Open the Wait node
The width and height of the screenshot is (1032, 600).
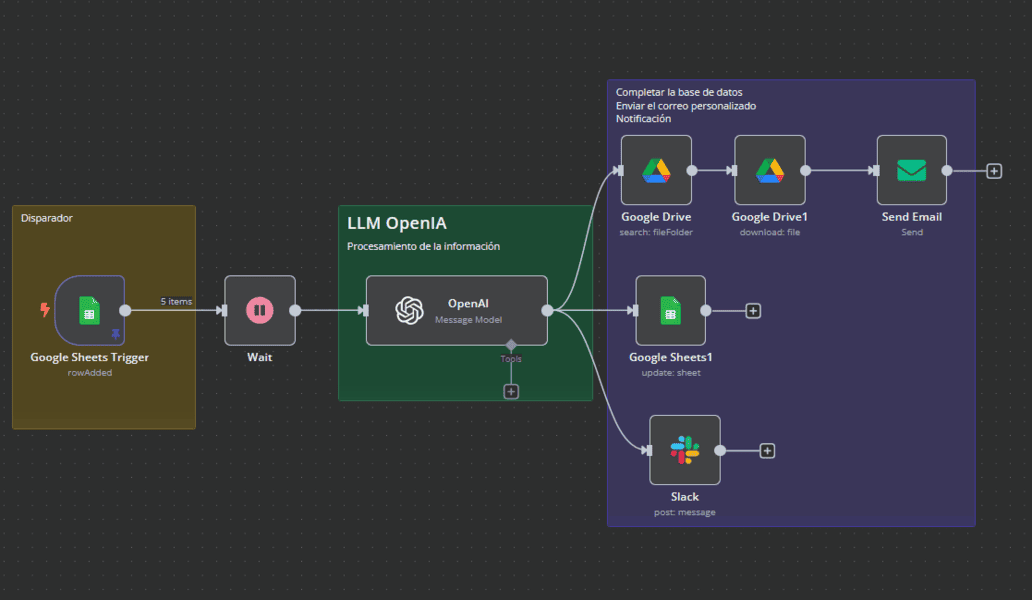(260, 311)
